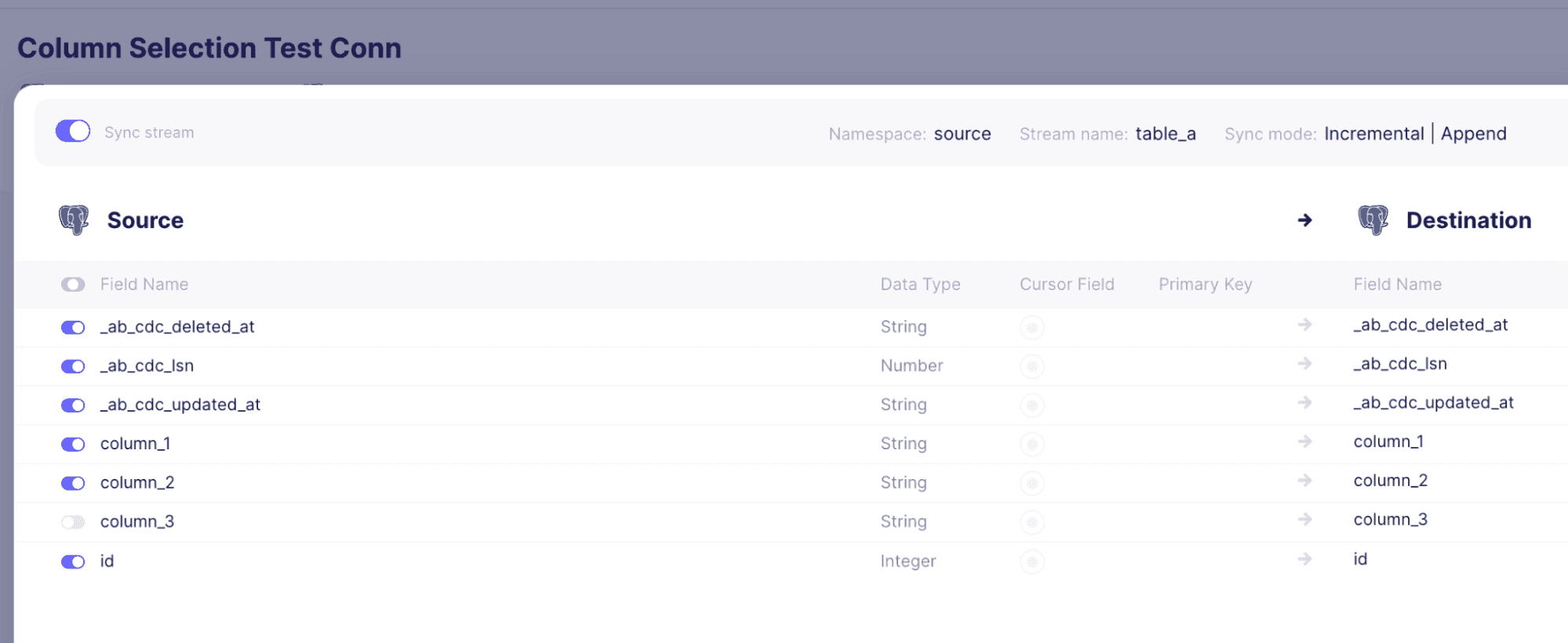Click the Cursor Field column header

[1067, 285]
